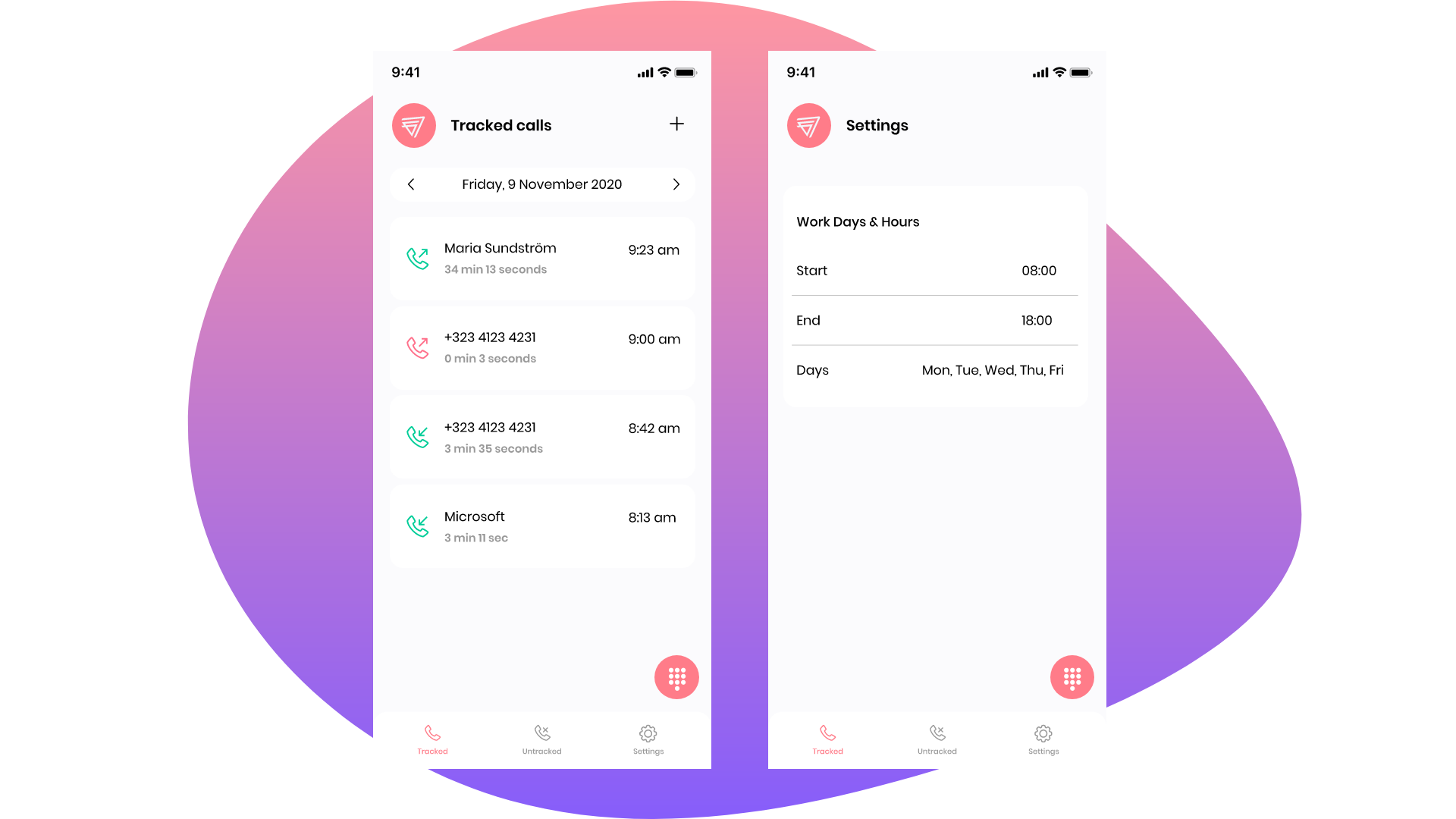Expand the Work Days & Hours section

(858, 221)
